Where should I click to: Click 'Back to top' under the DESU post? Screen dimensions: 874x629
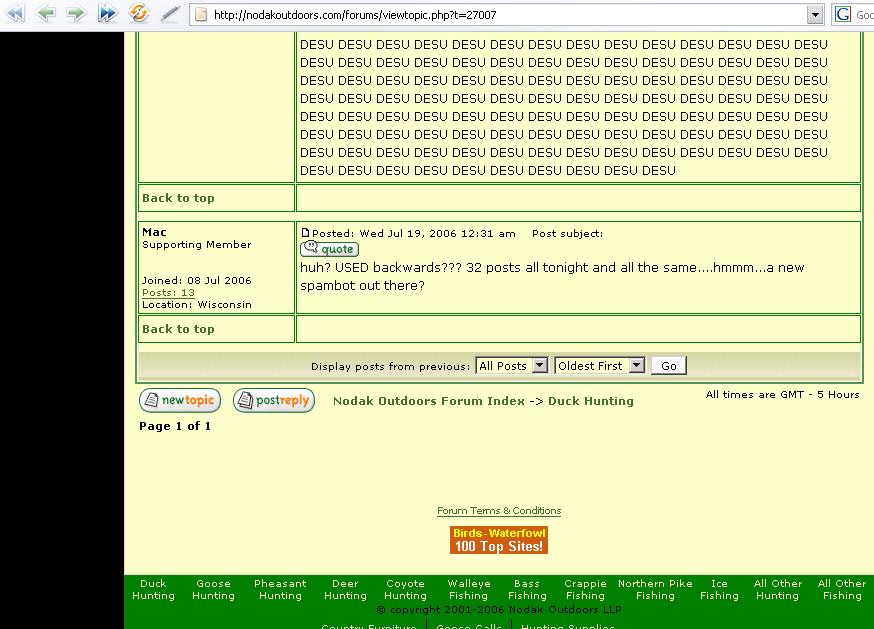(178, 198)
